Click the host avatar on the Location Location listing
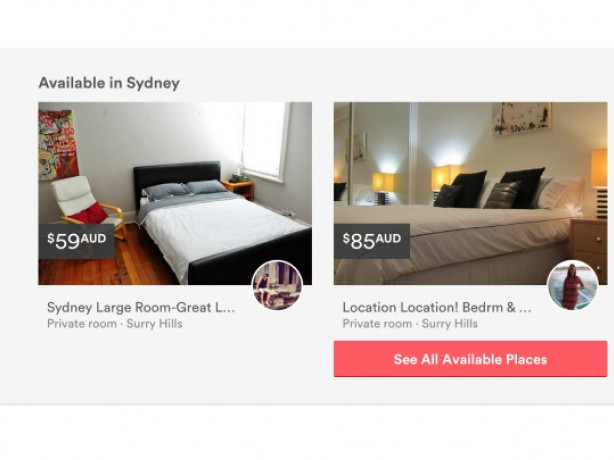Viewport: 614px width, 460px height. click(572, 285)
